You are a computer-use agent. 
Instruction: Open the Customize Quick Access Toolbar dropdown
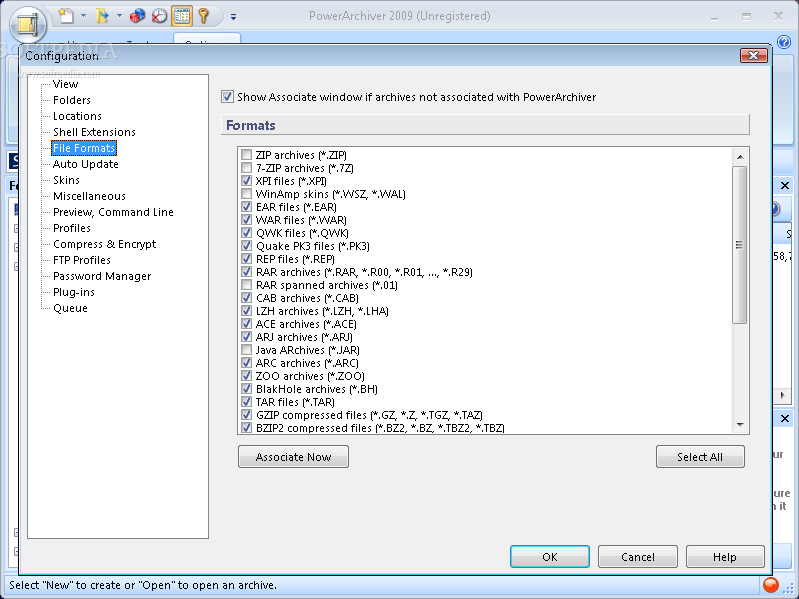coord(233,17)
